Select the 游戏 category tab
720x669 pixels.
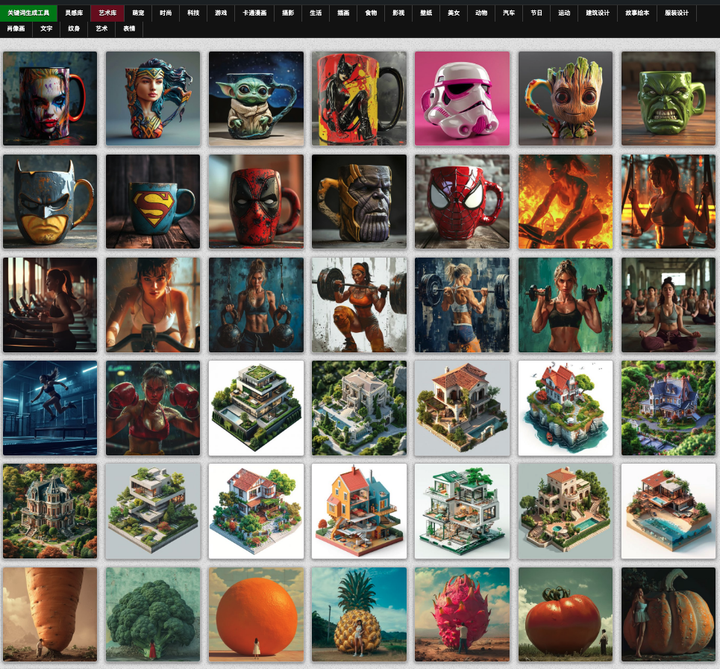pyautogui.click(x=221, y=13)
